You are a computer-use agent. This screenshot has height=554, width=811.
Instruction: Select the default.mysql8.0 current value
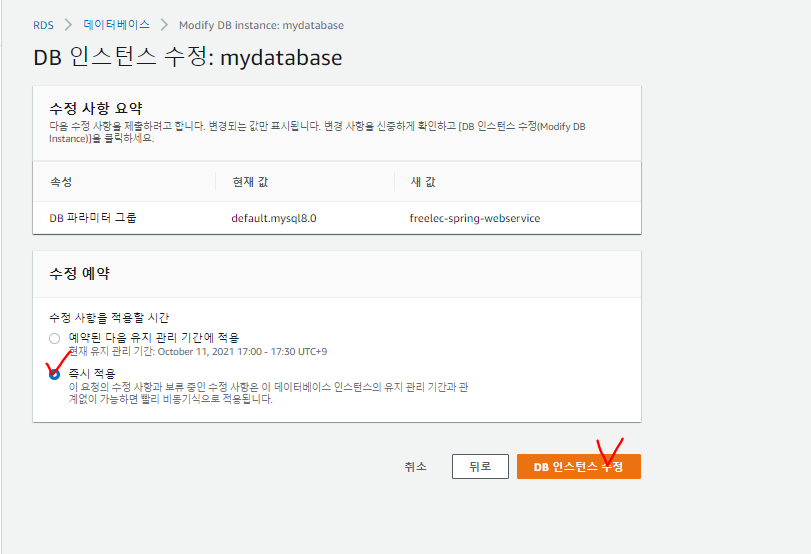[274, 218]
